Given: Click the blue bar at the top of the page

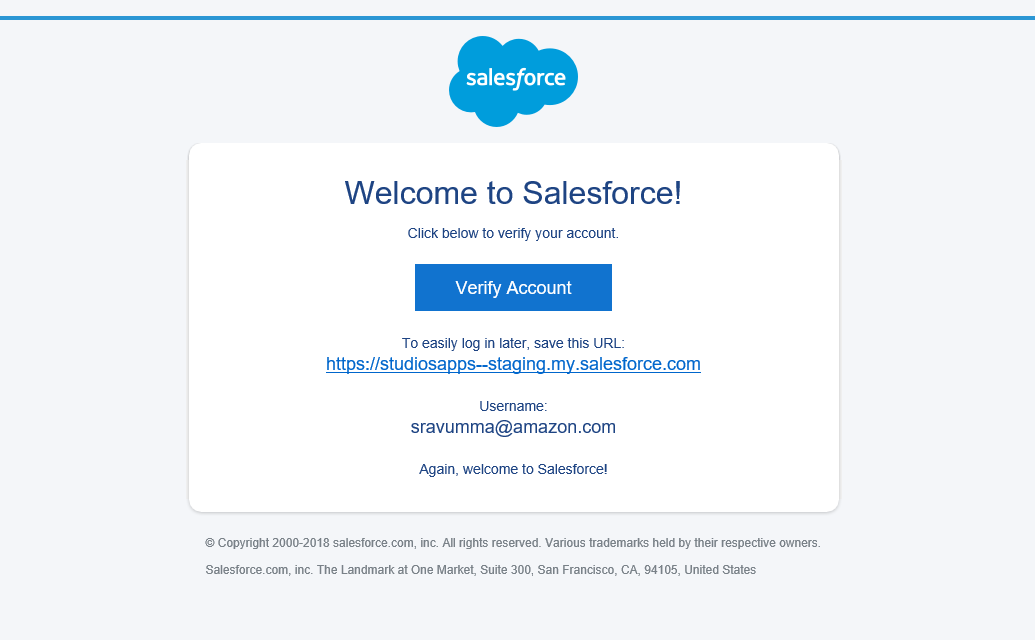Looking at the screenshot, I should click(x=518, y=18).
